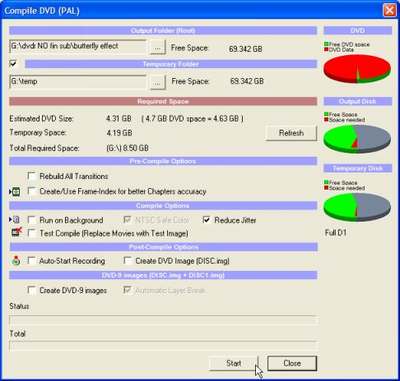400x381 pixels.
Task: Browse for Temporary Folder with ... button
Action: [158, 82]
